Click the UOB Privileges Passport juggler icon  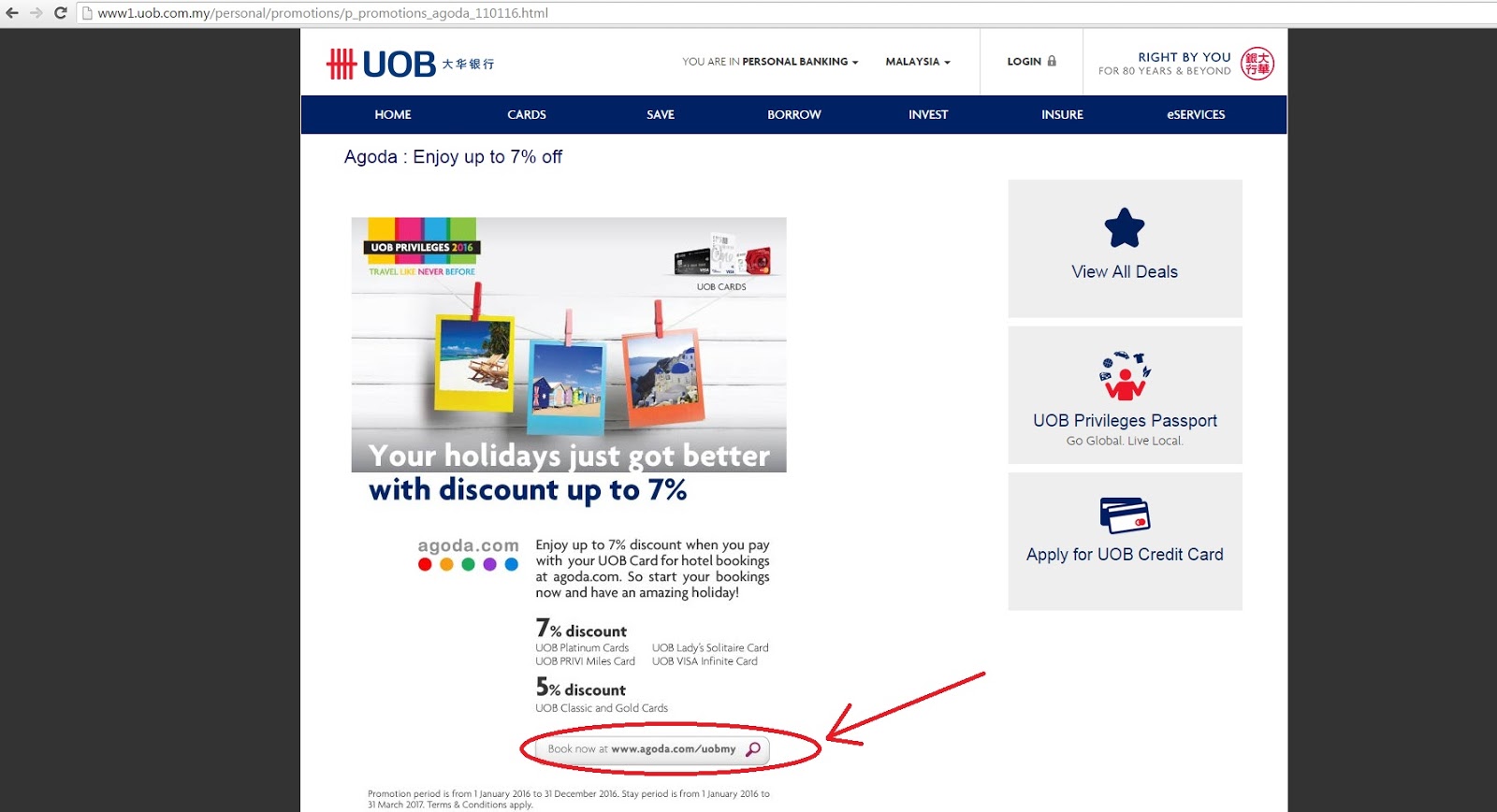click(1125, 376)
